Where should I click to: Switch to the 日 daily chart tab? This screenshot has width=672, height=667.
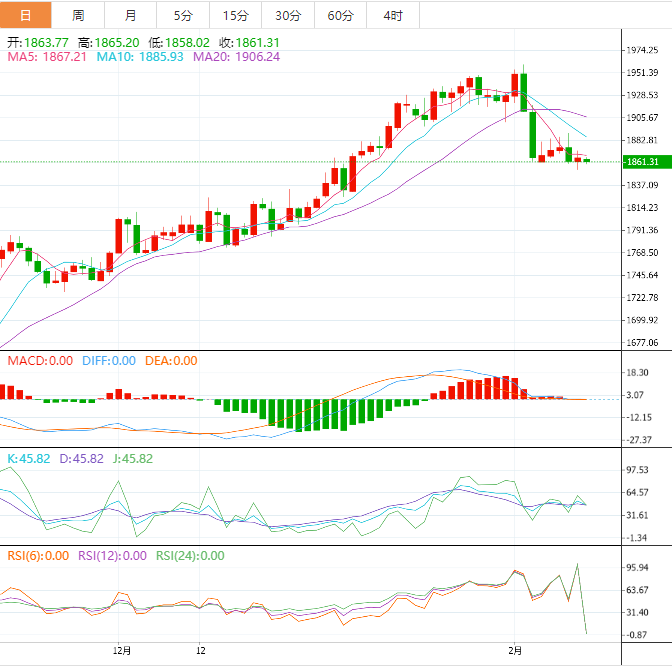[26, 15]
